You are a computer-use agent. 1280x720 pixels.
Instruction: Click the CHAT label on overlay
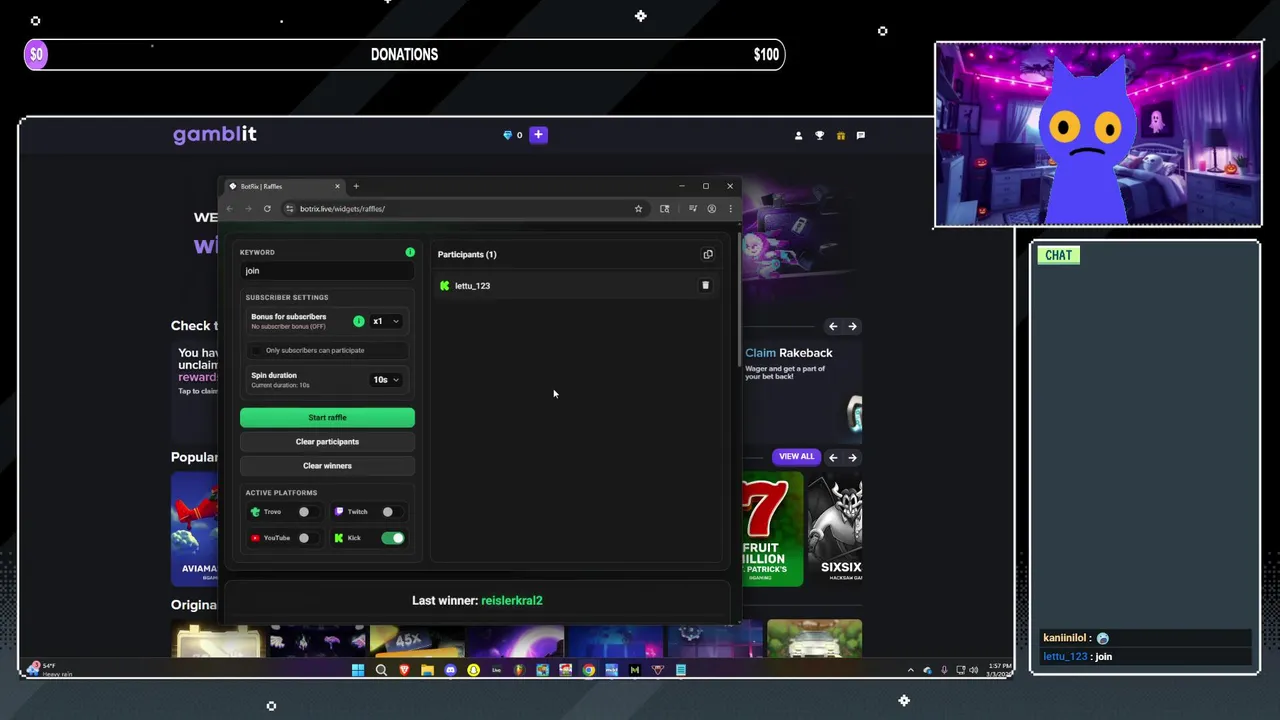[x=1058, y=255]
